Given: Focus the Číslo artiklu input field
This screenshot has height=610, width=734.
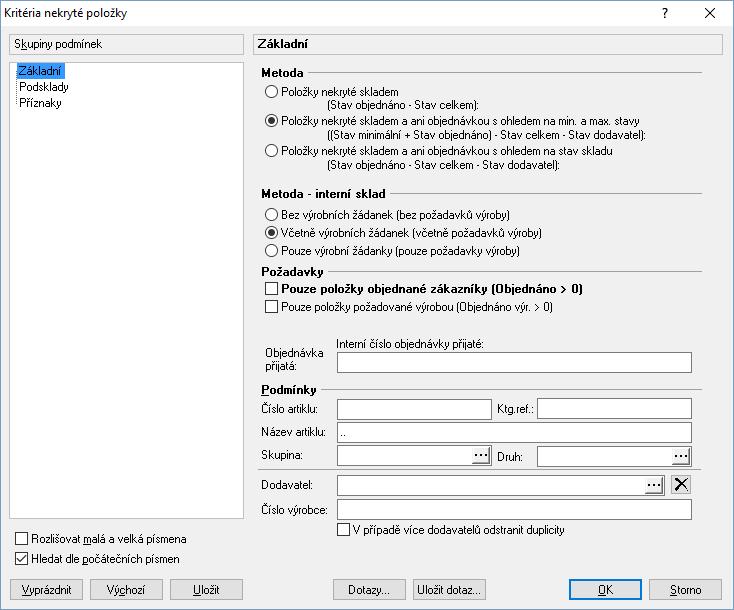Looking at the screenshot, I should click(x=414, y=409).
